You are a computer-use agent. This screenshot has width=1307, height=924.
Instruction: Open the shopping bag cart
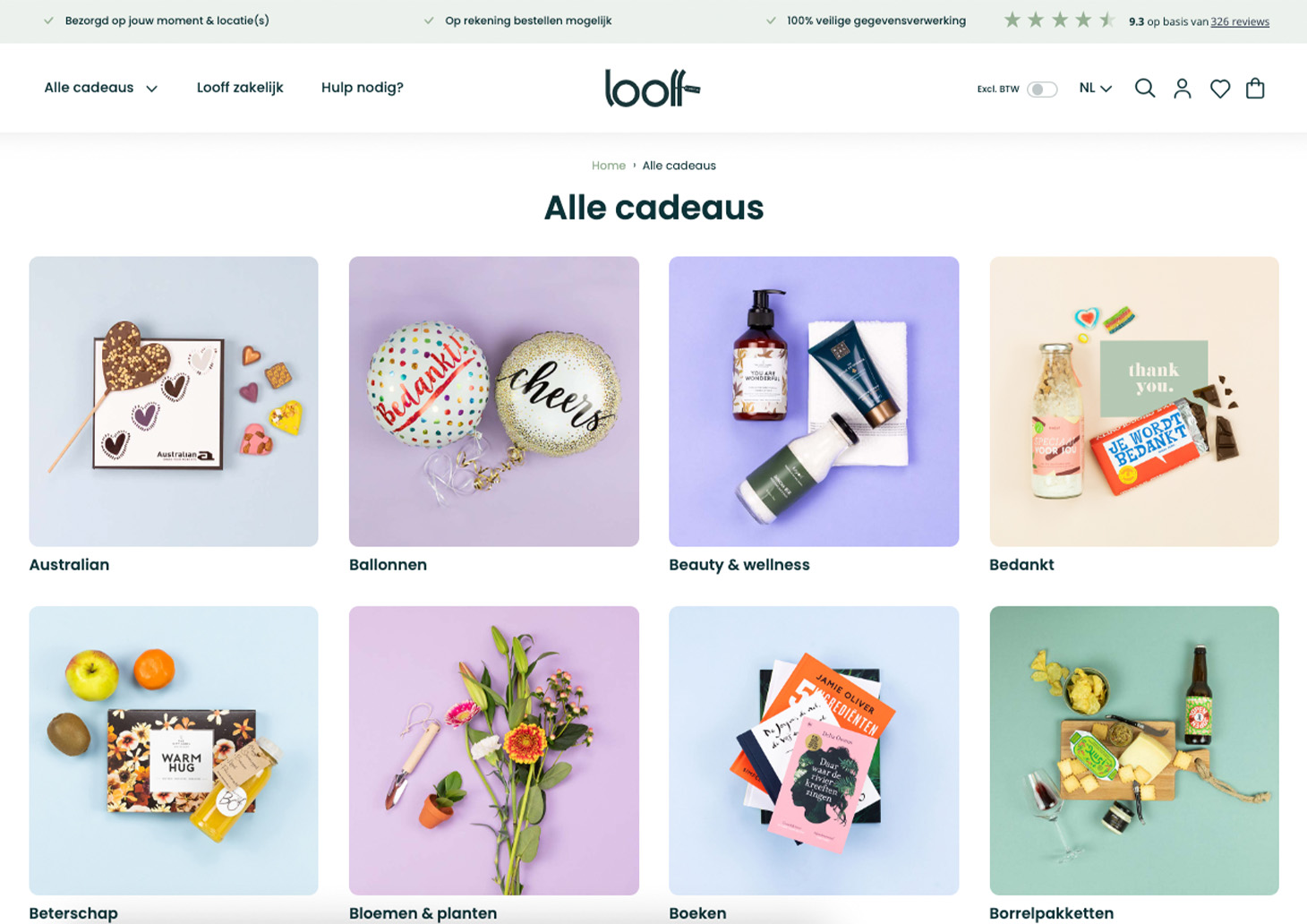pyautogui.click(x=1255, y=88)
